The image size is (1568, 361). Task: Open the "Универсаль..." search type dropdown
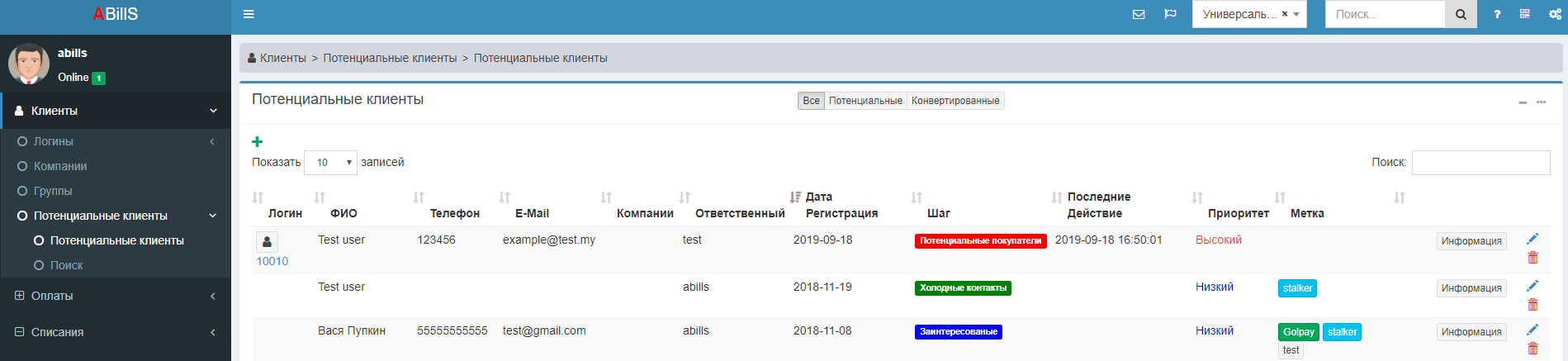click(1248, 14)
